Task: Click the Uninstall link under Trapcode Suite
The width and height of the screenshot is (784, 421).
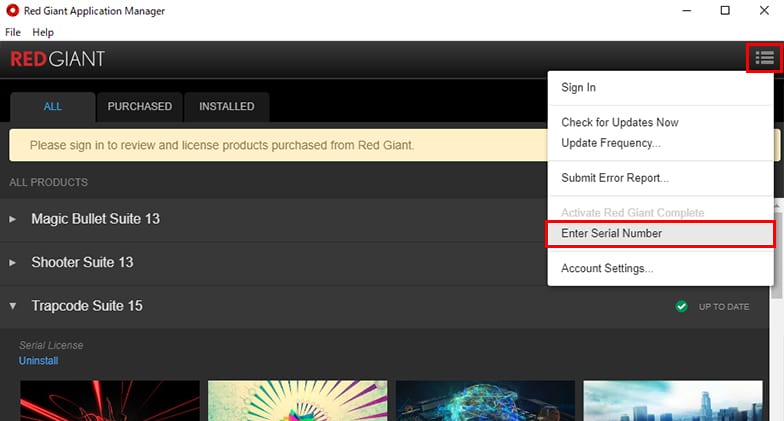Action: [x=38, y=360]
